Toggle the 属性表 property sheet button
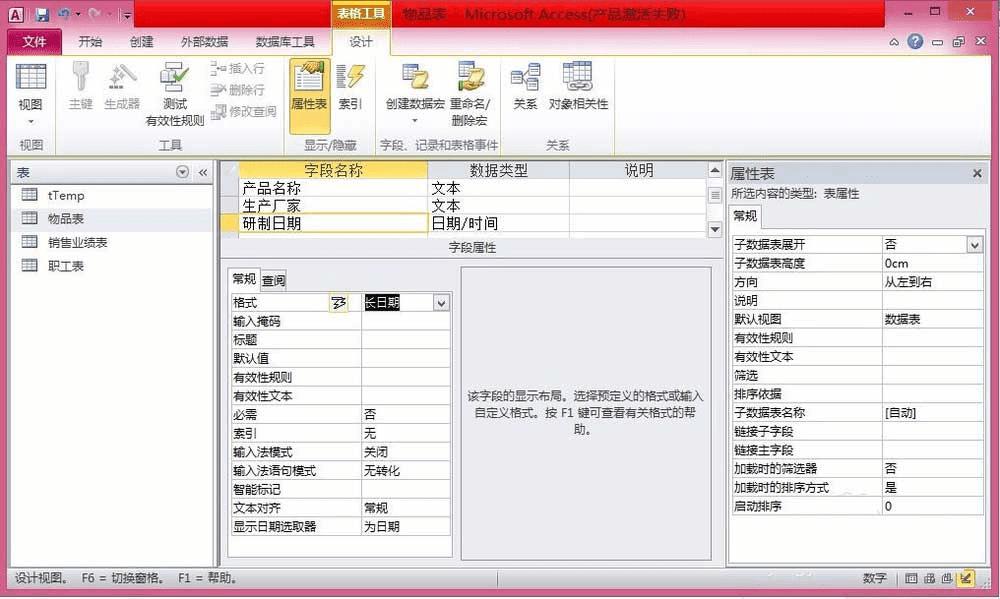Image resolution: width=1000 pixels, height=599 pixels. [x=309, y=95]
